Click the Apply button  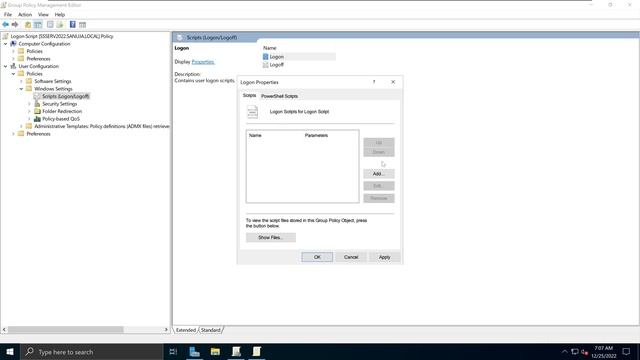pos(384,257)
